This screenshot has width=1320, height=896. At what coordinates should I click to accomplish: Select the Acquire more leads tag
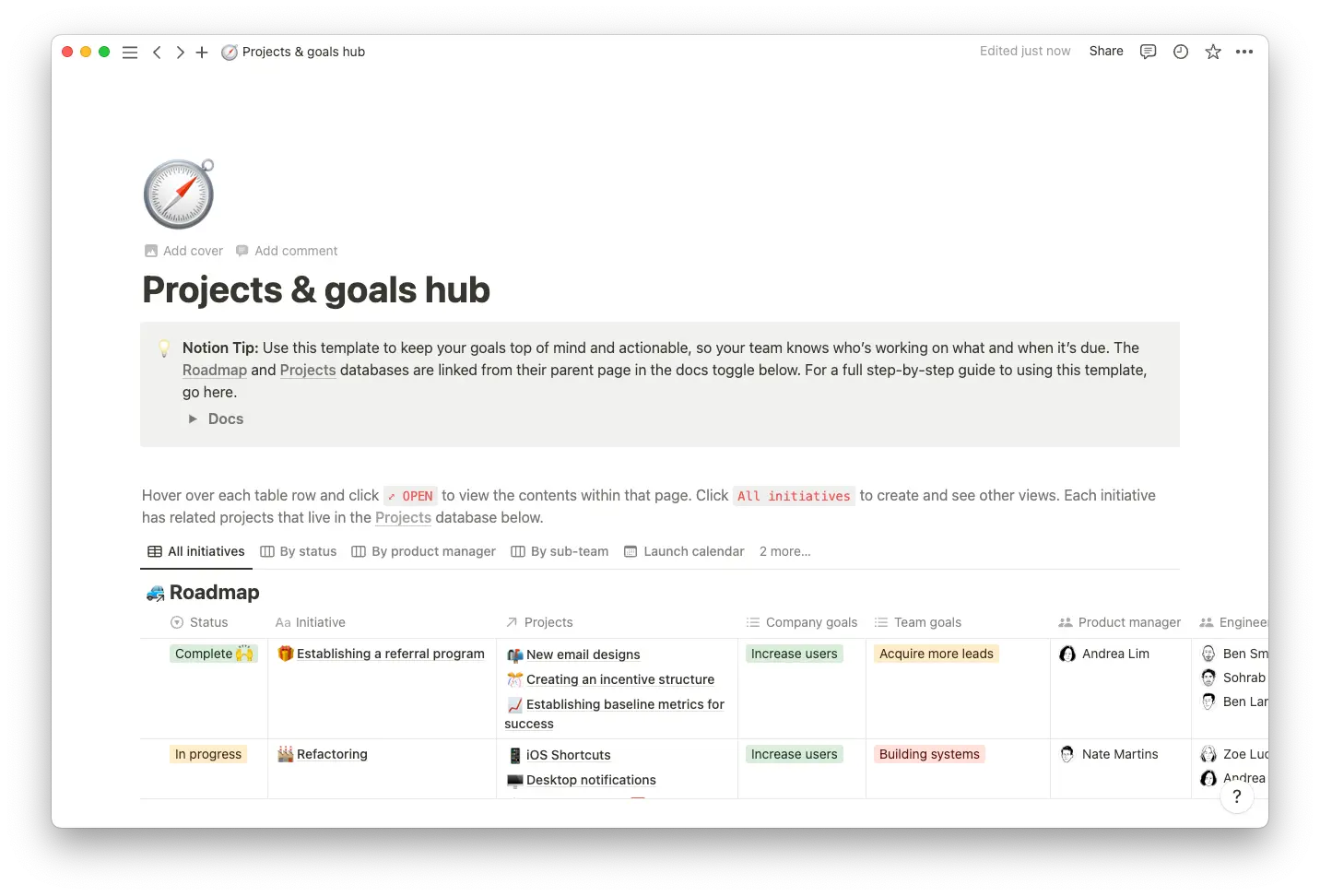pos(936,654)
